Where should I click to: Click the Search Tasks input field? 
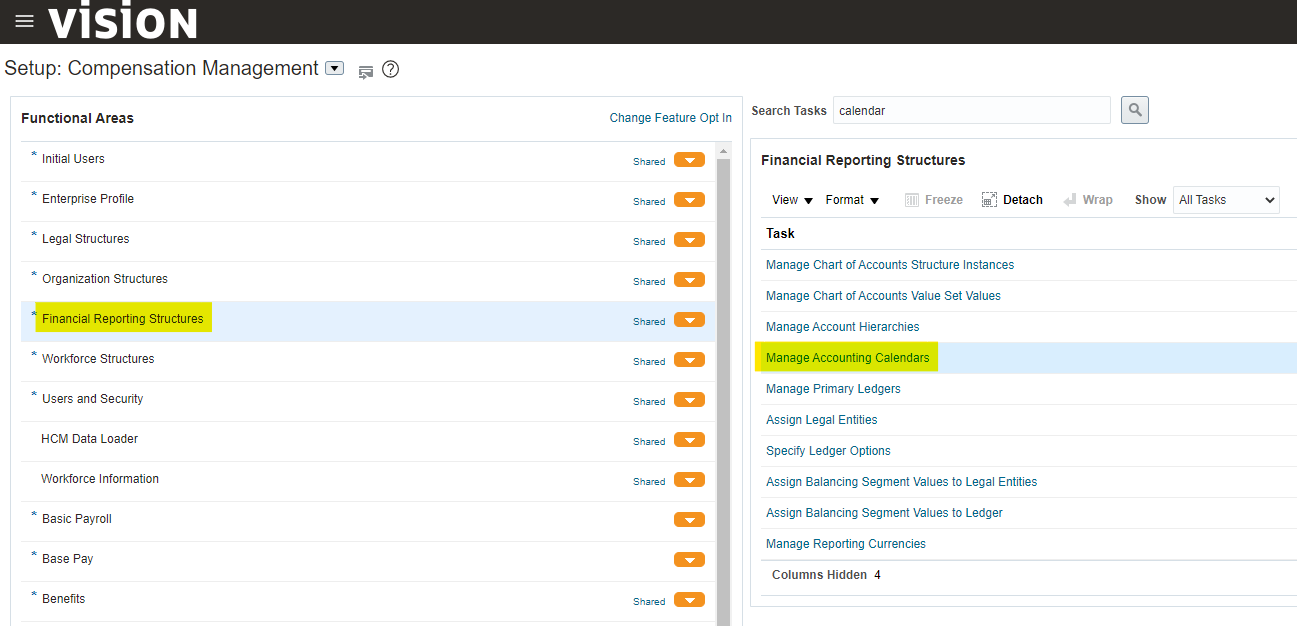[971, 110]
